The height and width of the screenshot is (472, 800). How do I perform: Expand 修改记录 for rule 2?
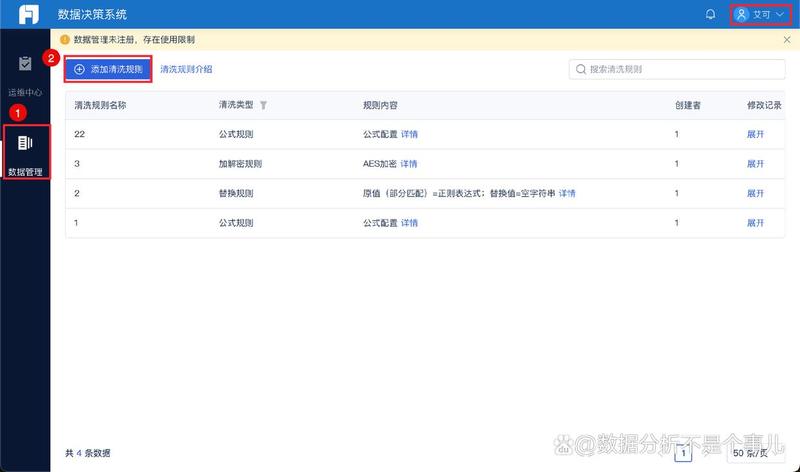(755, 193)
